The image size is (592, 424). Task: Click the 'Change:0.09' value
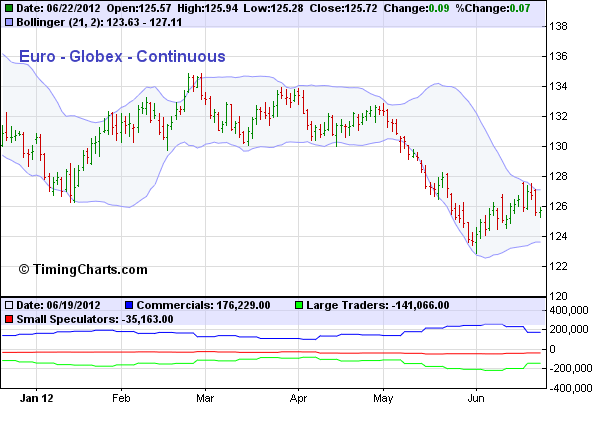[416, 8]
